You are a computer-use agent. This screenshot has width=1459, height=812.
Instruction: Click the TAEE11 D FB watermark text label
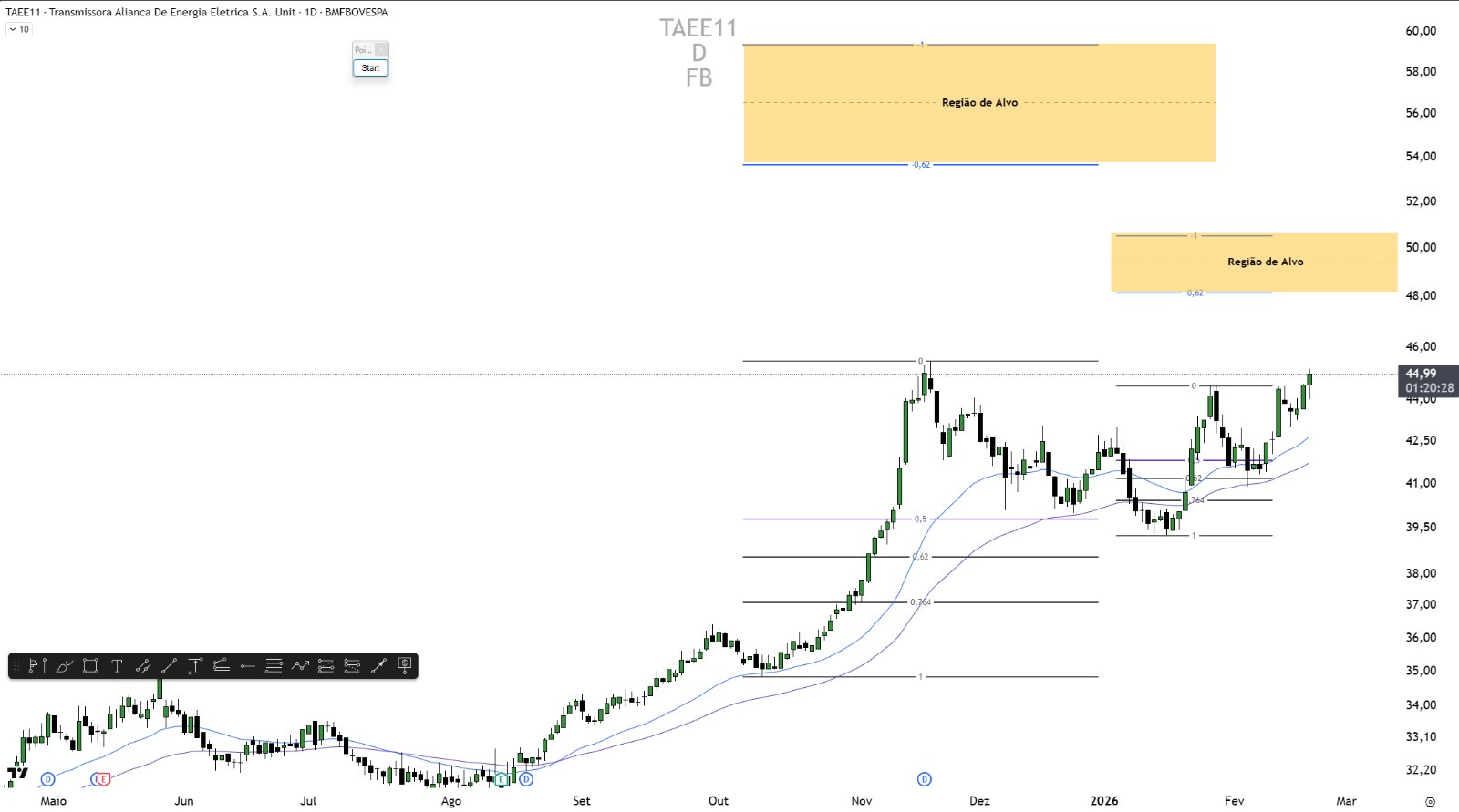pos(698,53)
